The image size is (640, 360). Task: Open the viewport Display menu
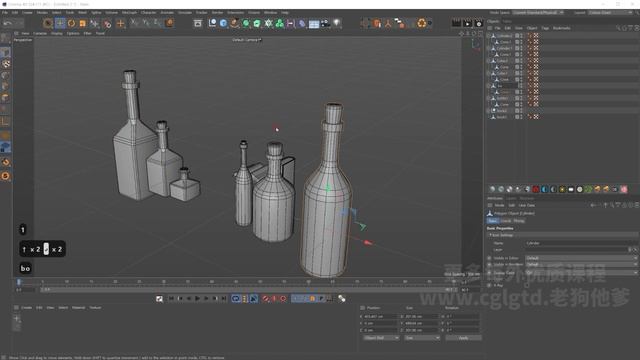pyautogui.click(x=57, y=33)
